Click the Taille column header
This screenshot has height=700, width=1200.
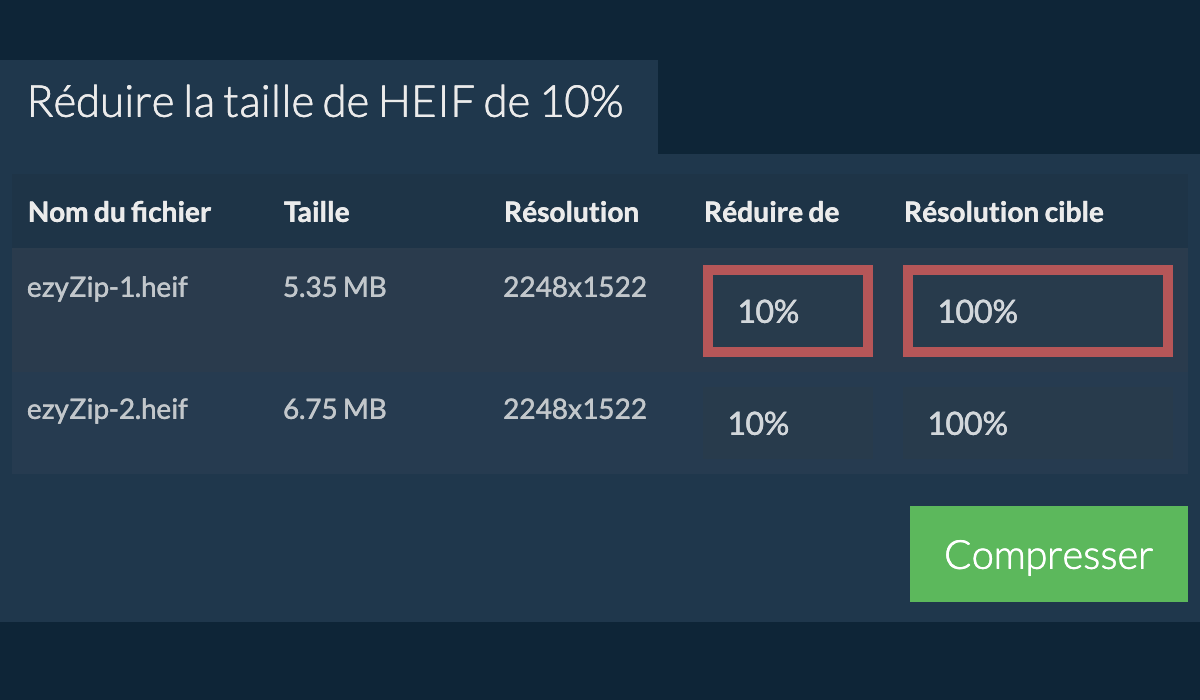(316, 212)
